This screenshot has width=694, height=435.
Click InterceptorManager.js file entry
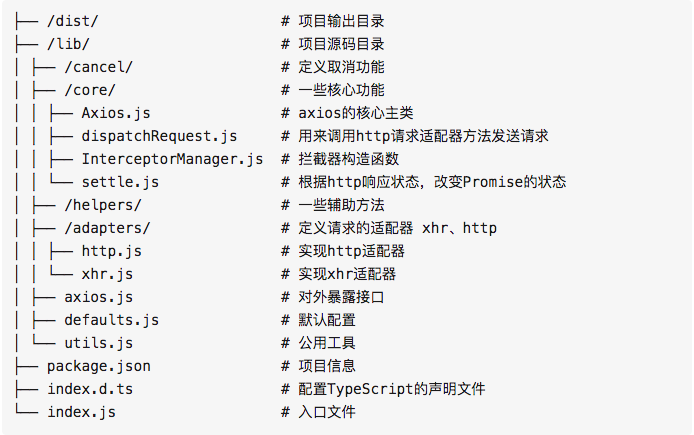tap(172, 159)
